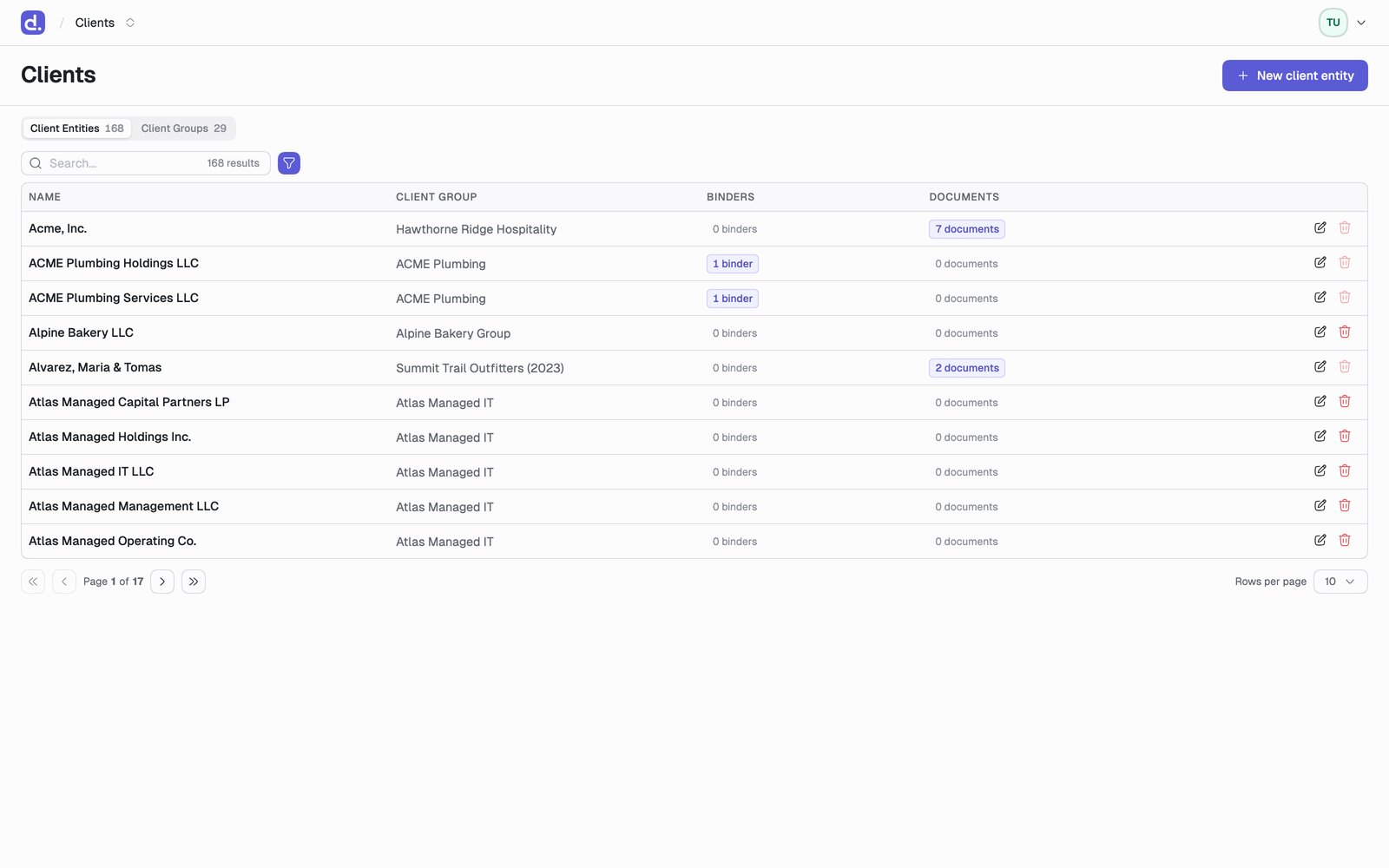Open the 2 documents badge

click(967, 368)
